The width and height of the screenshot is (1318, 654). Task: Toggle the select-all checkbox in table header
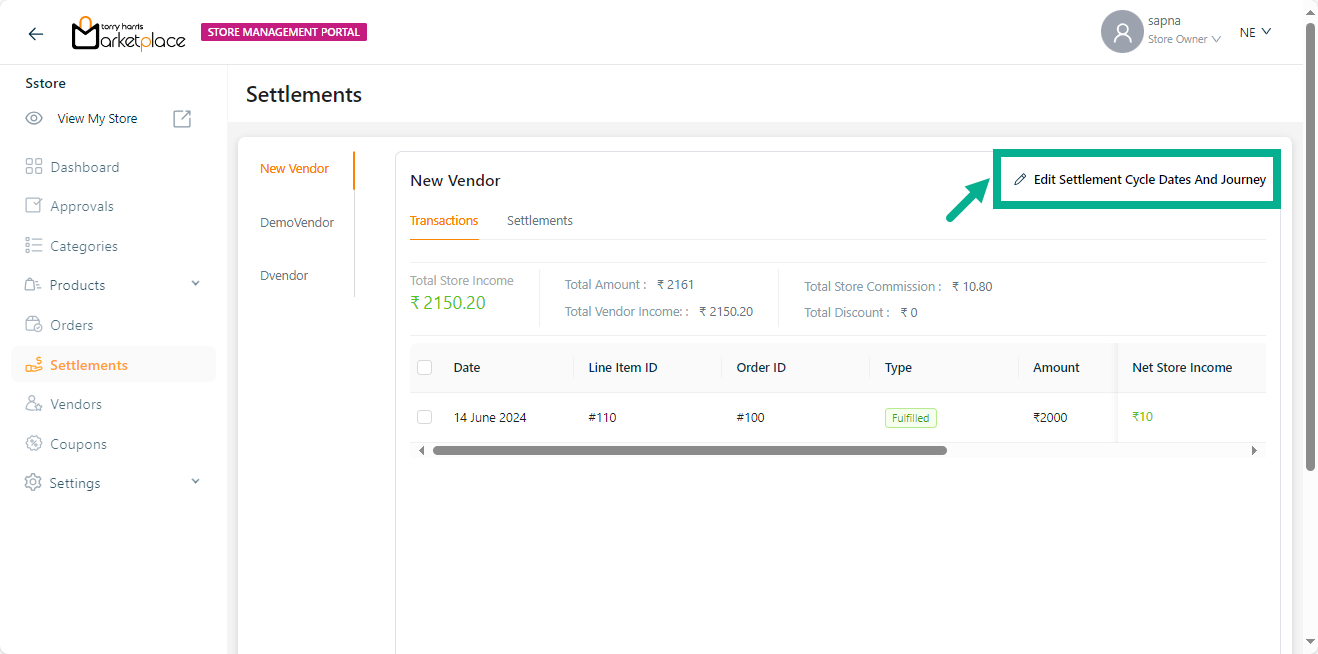[425, 368]
